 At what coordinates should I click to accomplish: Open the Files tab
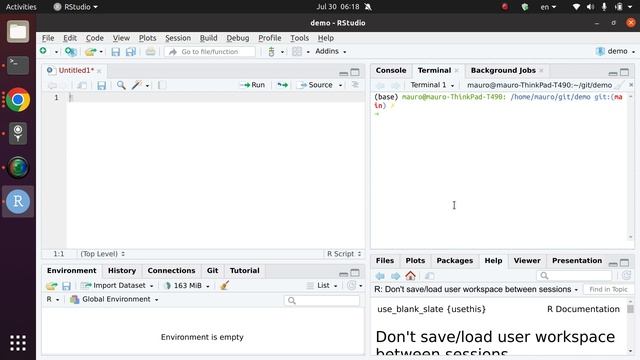pos(384,261)
